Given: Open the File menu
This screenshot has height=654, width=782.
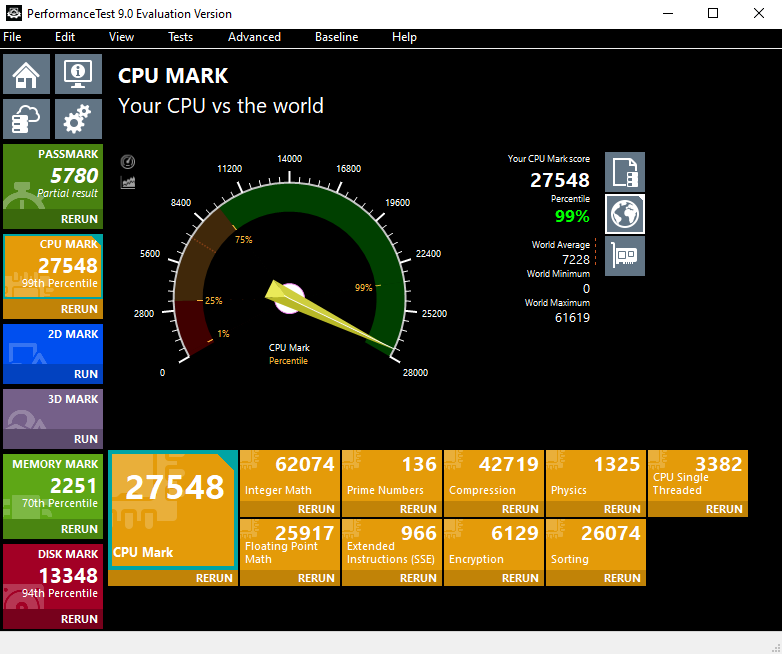Looking at the screenshot, I should click(12, 37).
